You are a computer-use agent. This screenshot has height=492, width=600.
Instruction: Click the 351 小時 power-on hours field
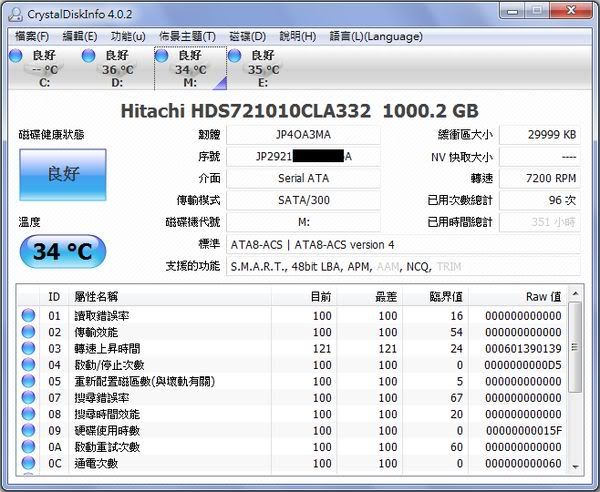click(x=540, y=222)
